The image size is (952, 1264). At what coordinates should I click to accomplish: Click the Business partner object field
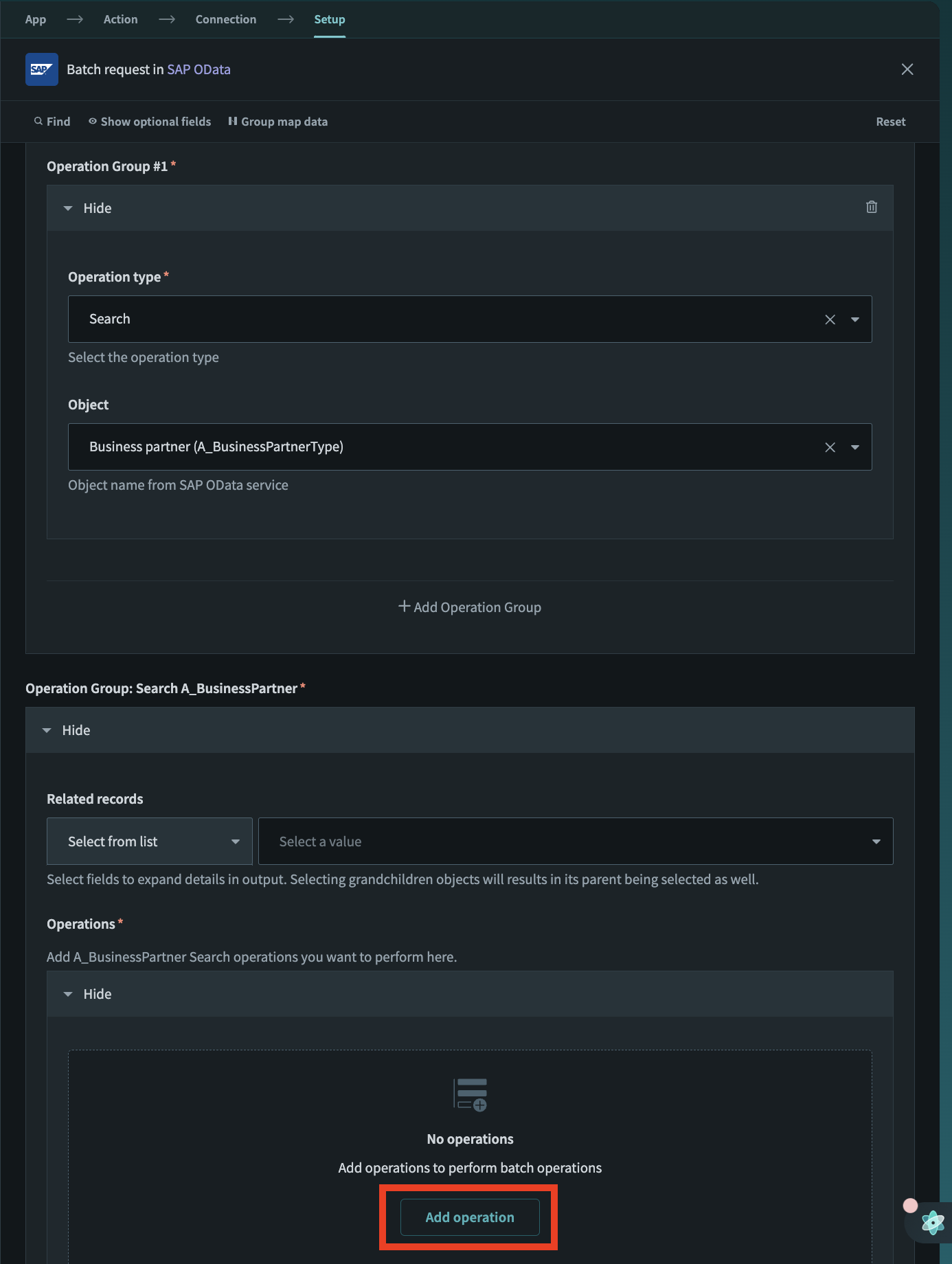[x=470, y=447]
